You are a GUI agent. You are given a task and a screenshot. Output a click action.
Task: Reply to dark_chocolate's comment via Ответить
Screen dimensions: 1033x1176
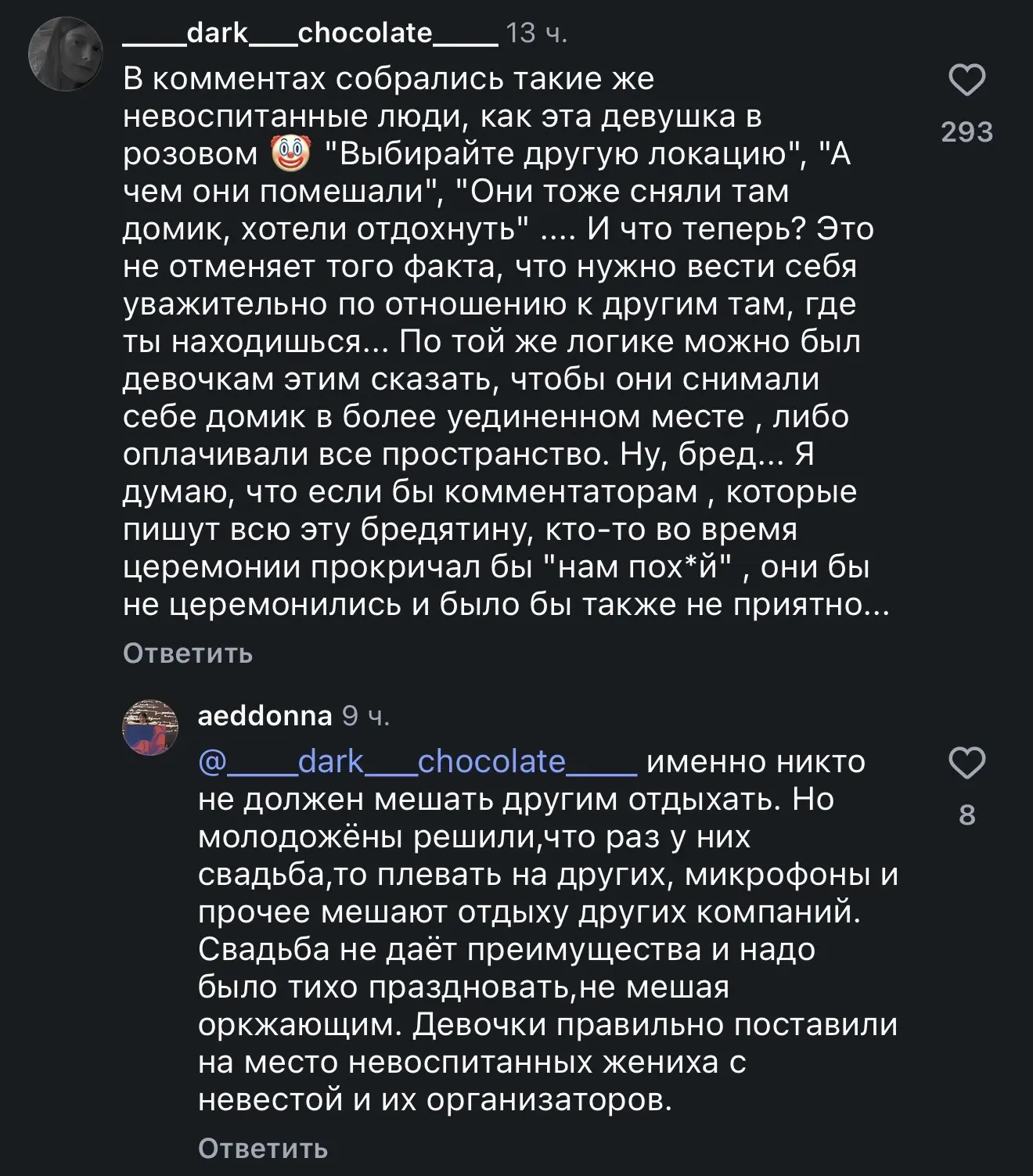coord(188,653)
